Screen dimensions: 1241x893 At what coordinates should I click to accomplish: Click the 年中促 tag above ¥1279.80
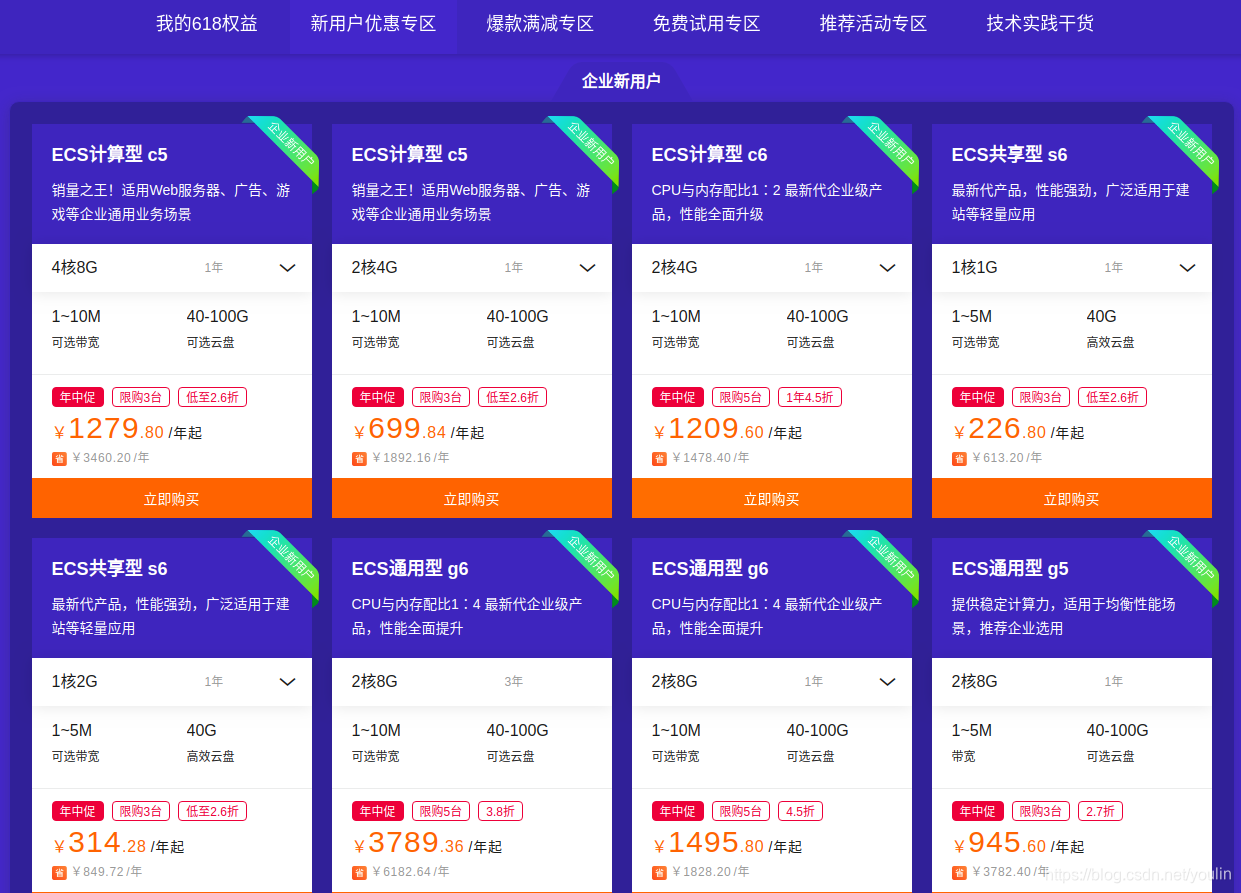(x=78, y=397)
